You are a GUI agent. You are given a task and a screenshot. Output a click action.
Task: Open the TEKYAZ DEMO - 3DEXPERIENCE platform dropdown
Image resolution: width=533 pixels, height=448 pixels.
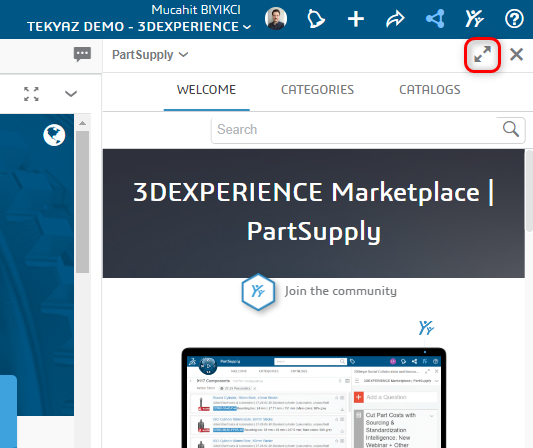pyautogui.click(x=139, y=27)
